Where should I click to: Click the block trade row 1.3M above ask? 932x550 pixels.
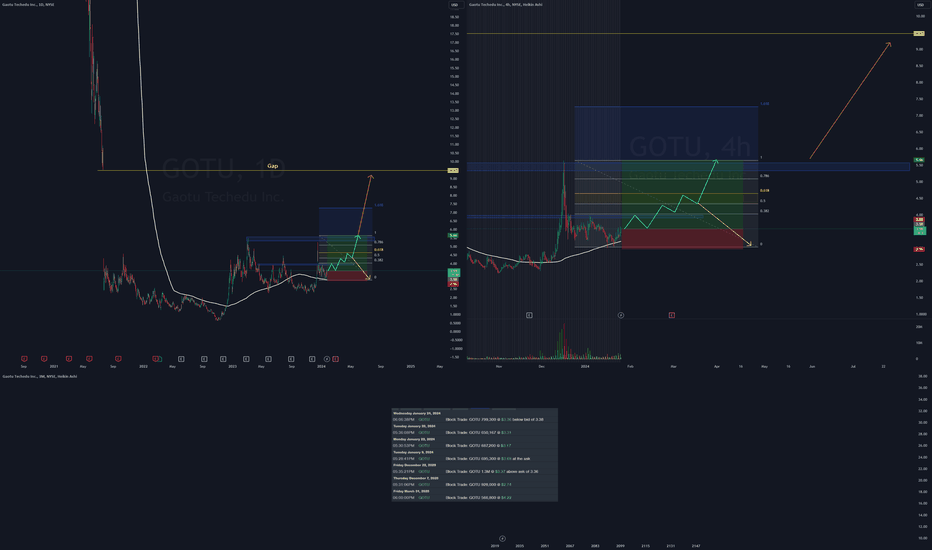tap(474, 472)
